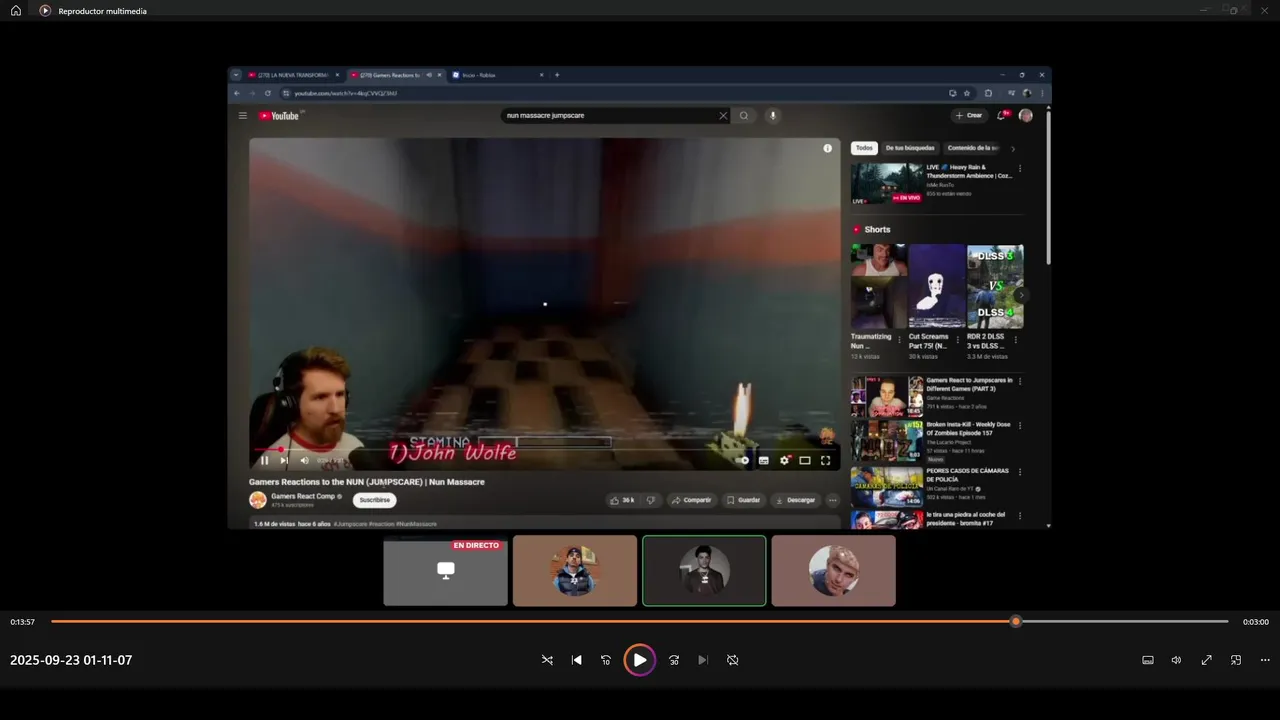Click the browser back arrow
1280x720 pixels.
pyautogui.click(x=237, y=93)
